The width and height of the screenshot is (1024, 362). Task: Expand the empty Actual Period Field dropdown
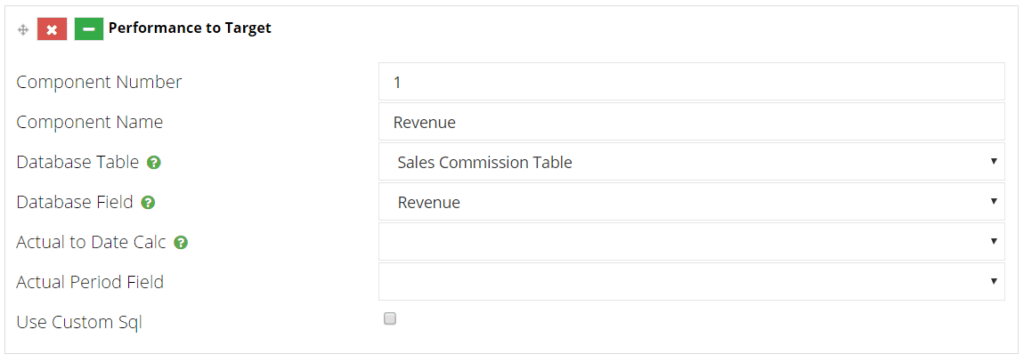tap(692, 282)
